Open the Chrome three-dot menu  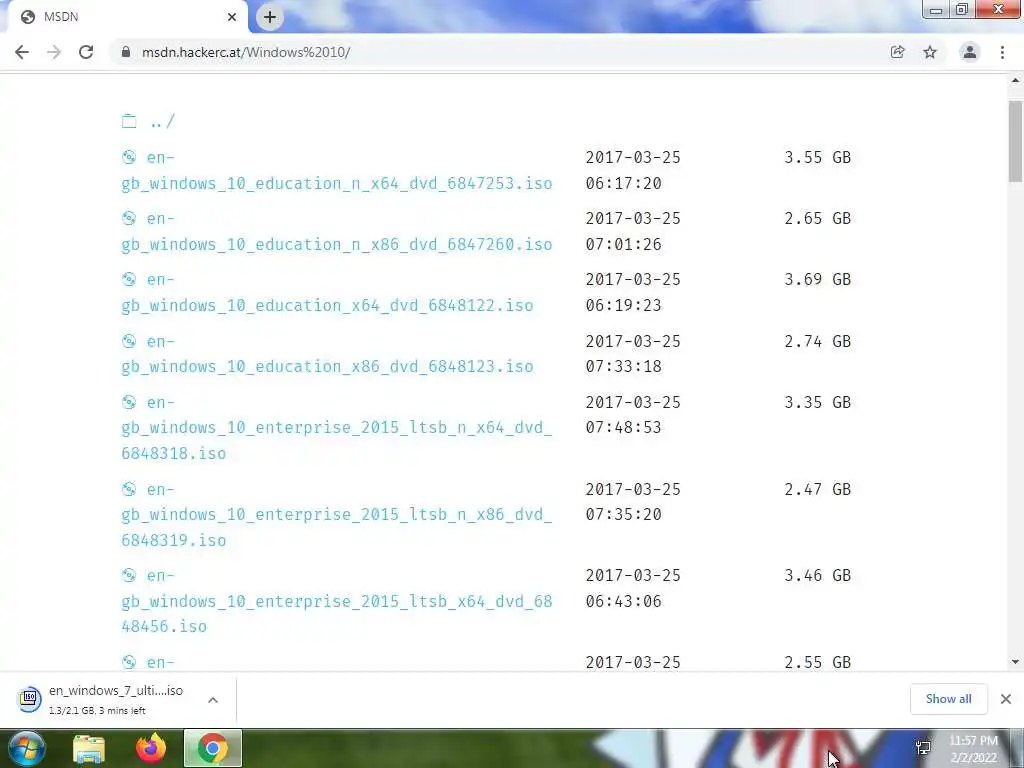[x=1002, y=52]
